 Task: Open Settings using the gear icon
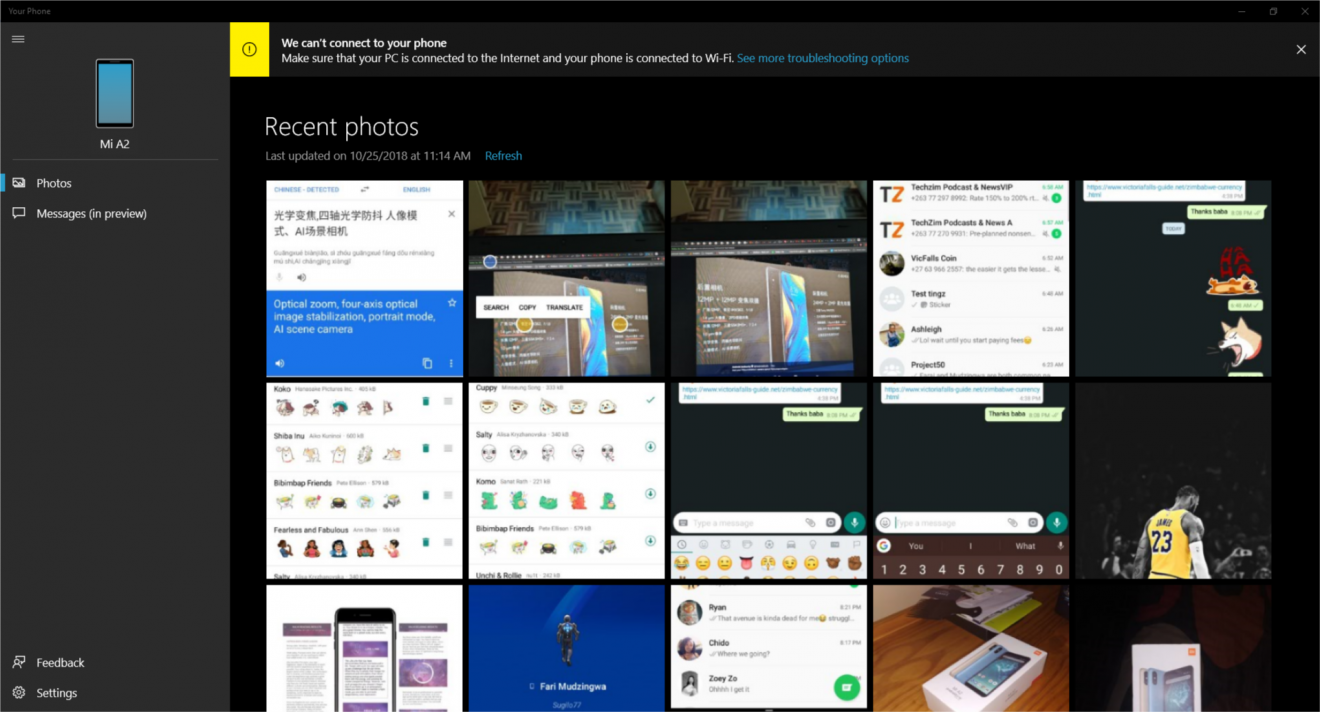(19, 692)
